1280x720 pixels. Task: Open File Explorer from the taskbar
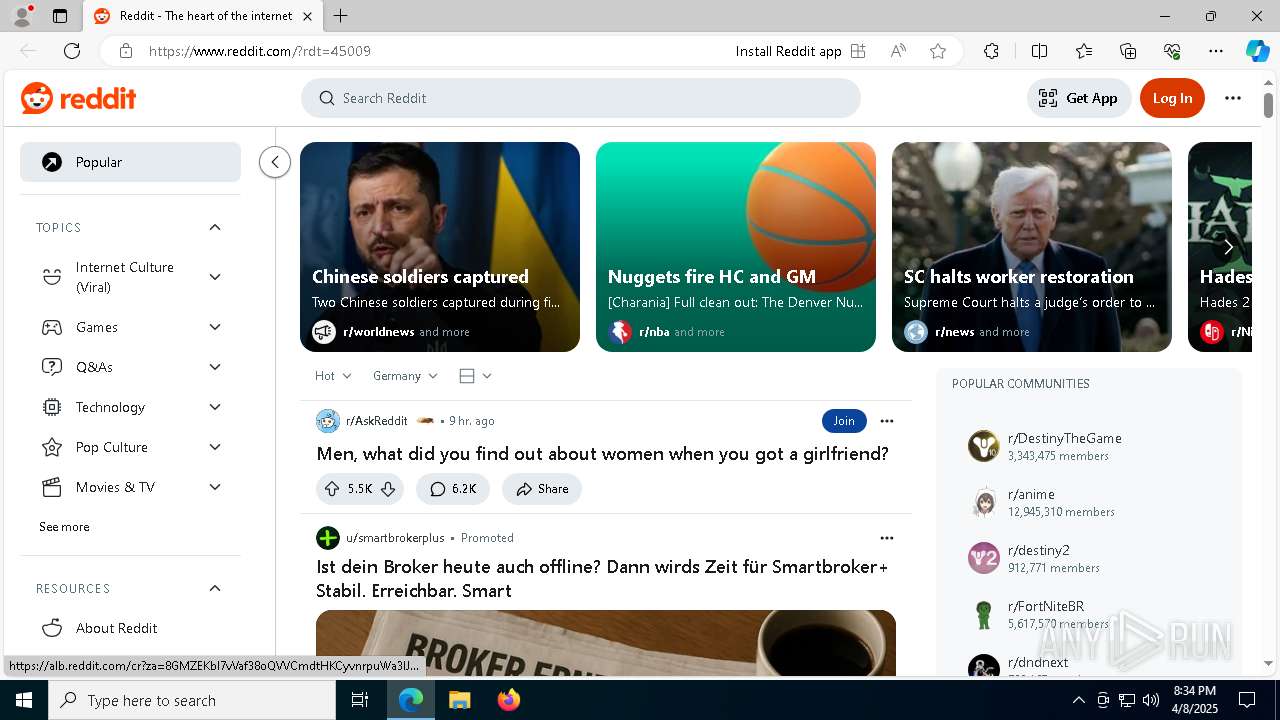pyautogui.click(x=459, y=700)
